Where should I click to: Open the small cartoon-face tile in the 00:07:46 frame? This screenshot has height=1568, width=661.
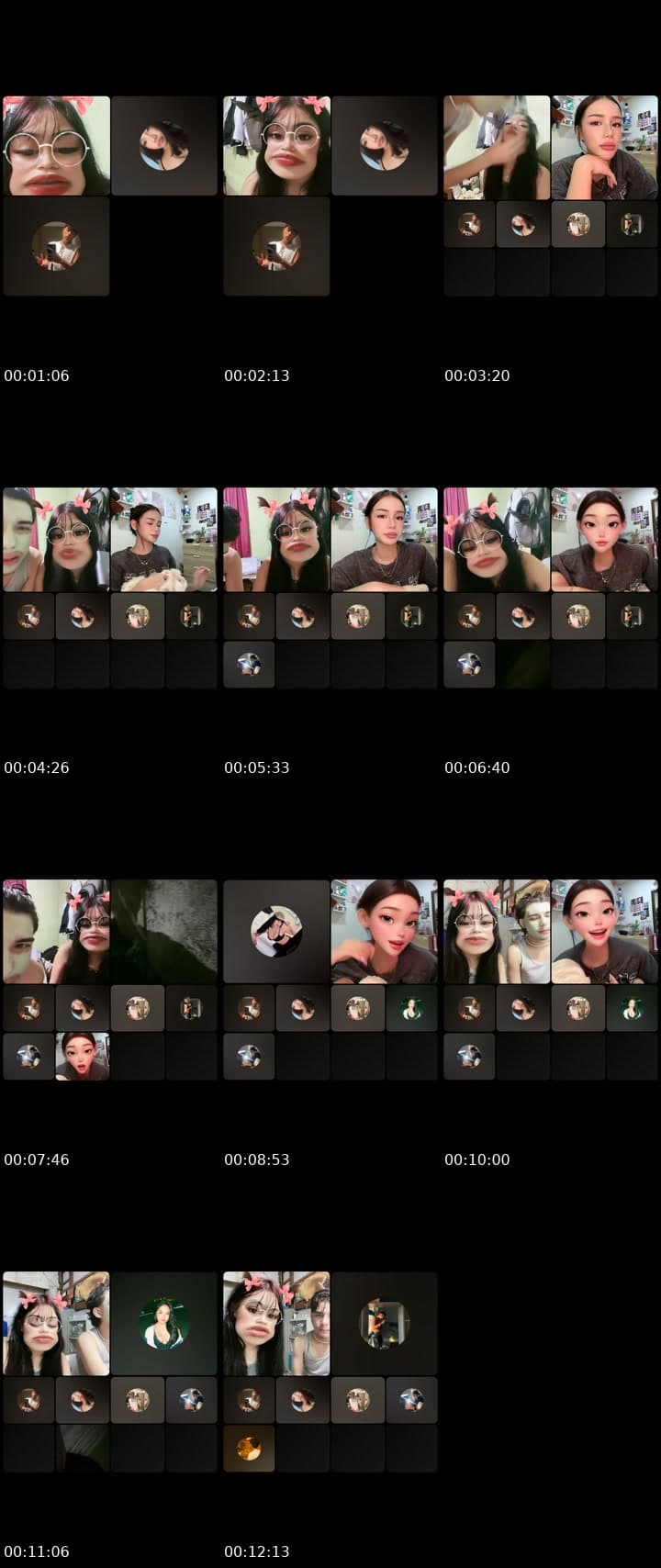(x=83, y=1057)
